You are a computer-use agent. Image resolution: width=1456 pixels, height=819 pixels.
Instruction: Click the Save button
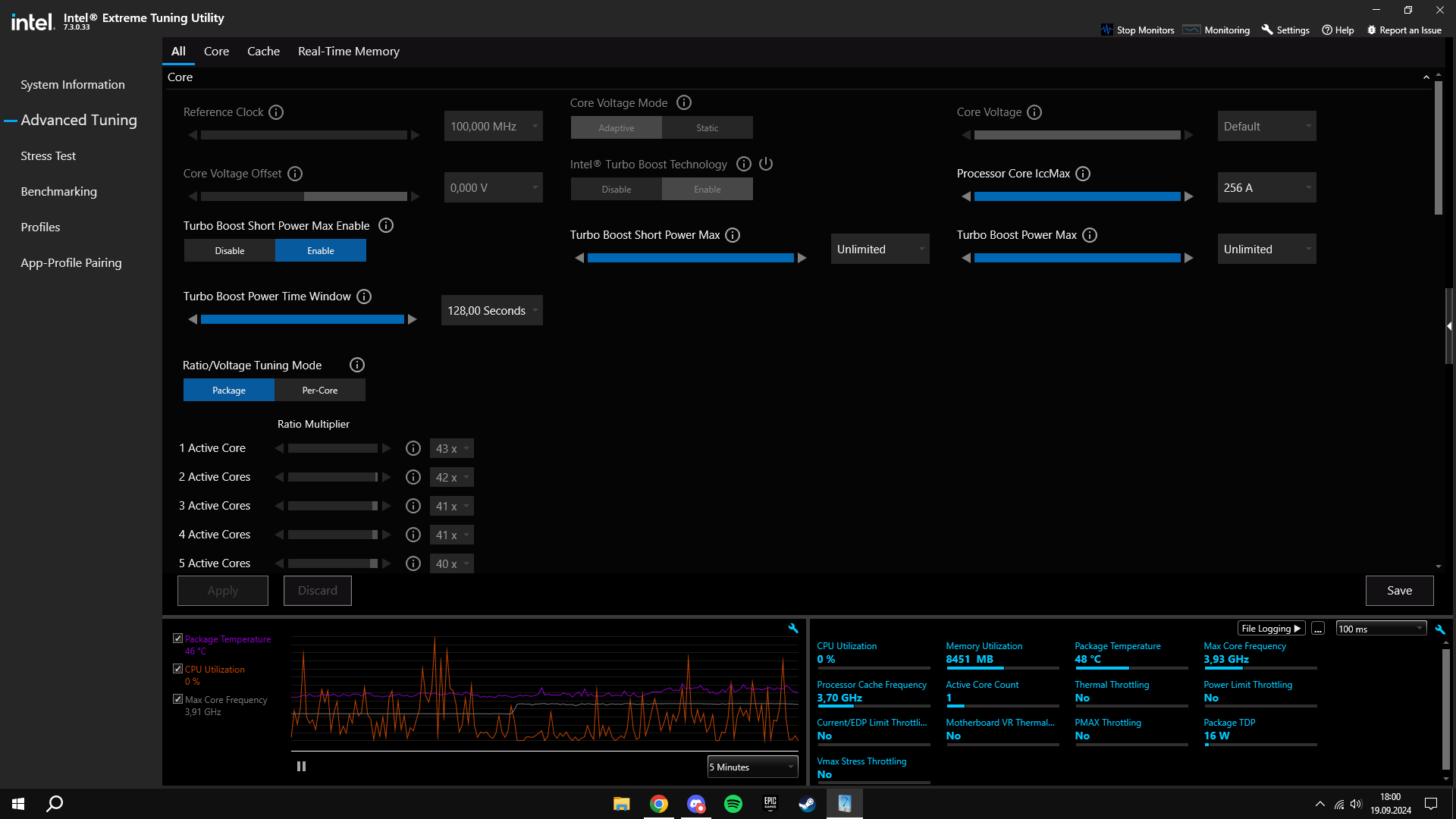tap(1399, 591)
